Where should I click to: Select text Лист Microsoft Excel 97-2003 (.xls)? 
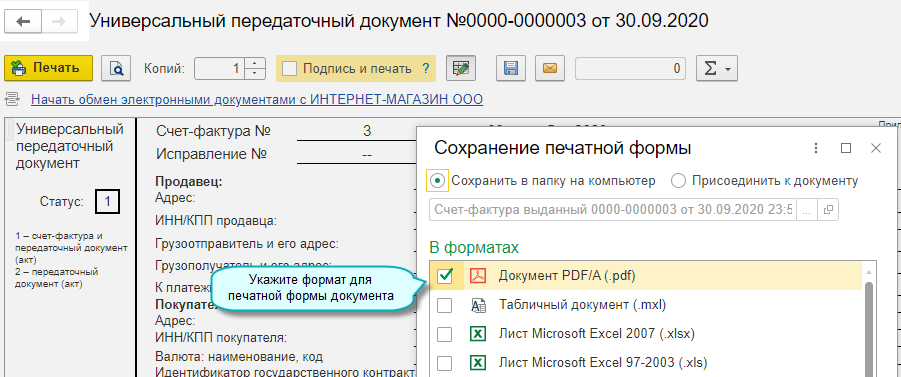pyautogui.click(x=603, y=363)
